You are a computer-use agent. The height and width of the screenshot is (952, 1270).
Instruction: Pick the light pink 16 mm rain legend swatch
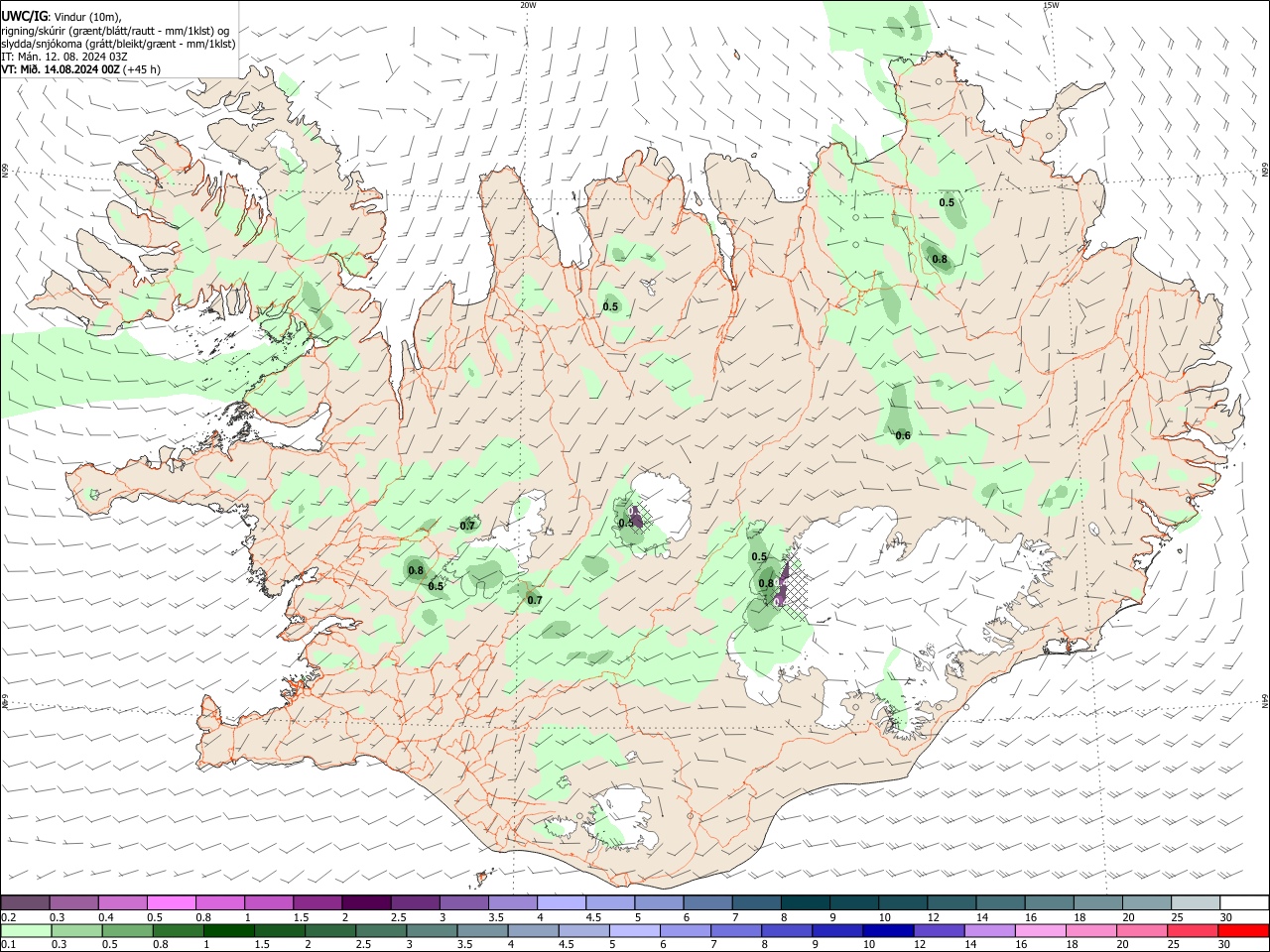point(1039,930)
